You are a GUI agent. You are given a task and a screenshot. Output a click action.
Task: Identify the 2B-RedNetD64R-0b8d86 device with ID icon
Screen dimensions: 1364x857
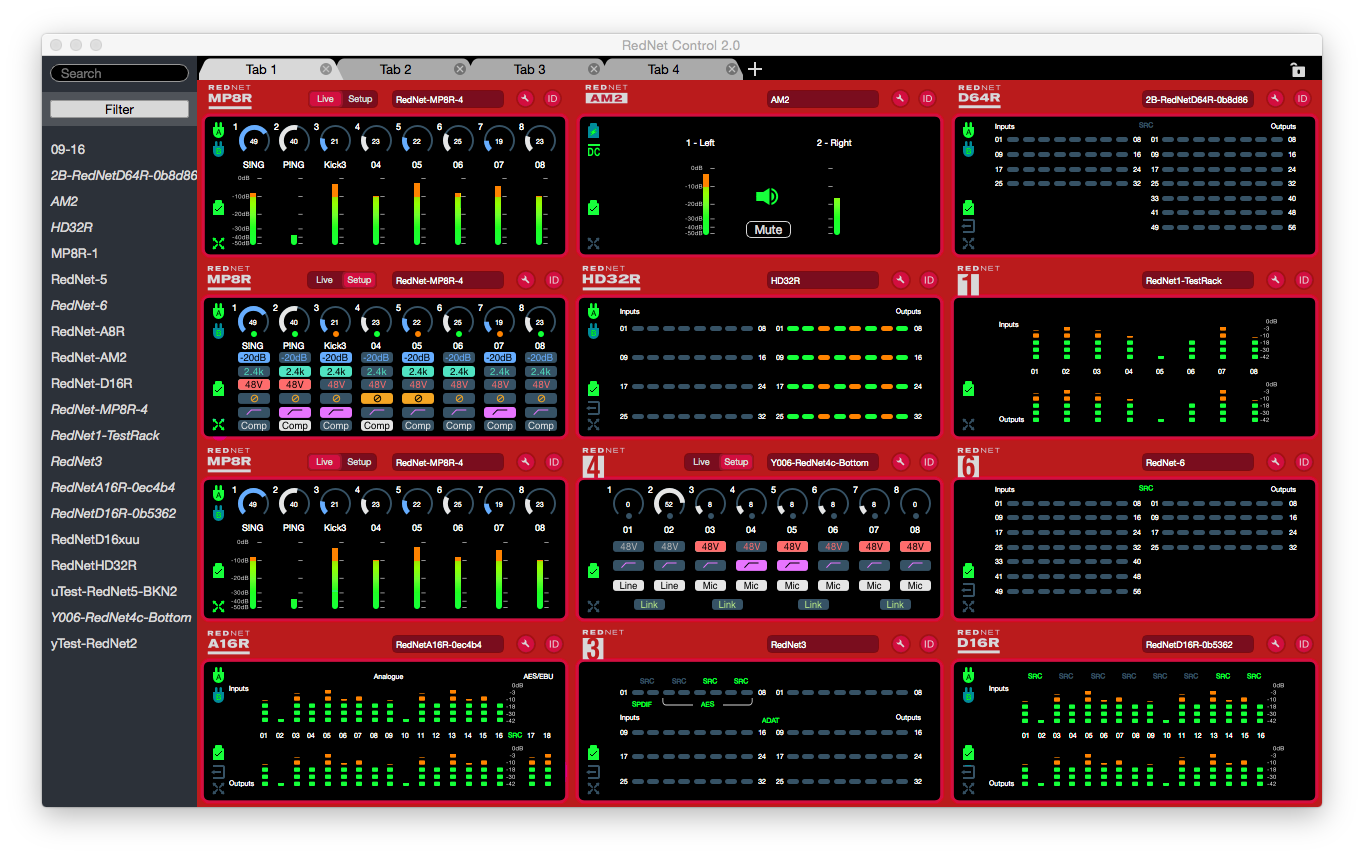[1302, 98]
